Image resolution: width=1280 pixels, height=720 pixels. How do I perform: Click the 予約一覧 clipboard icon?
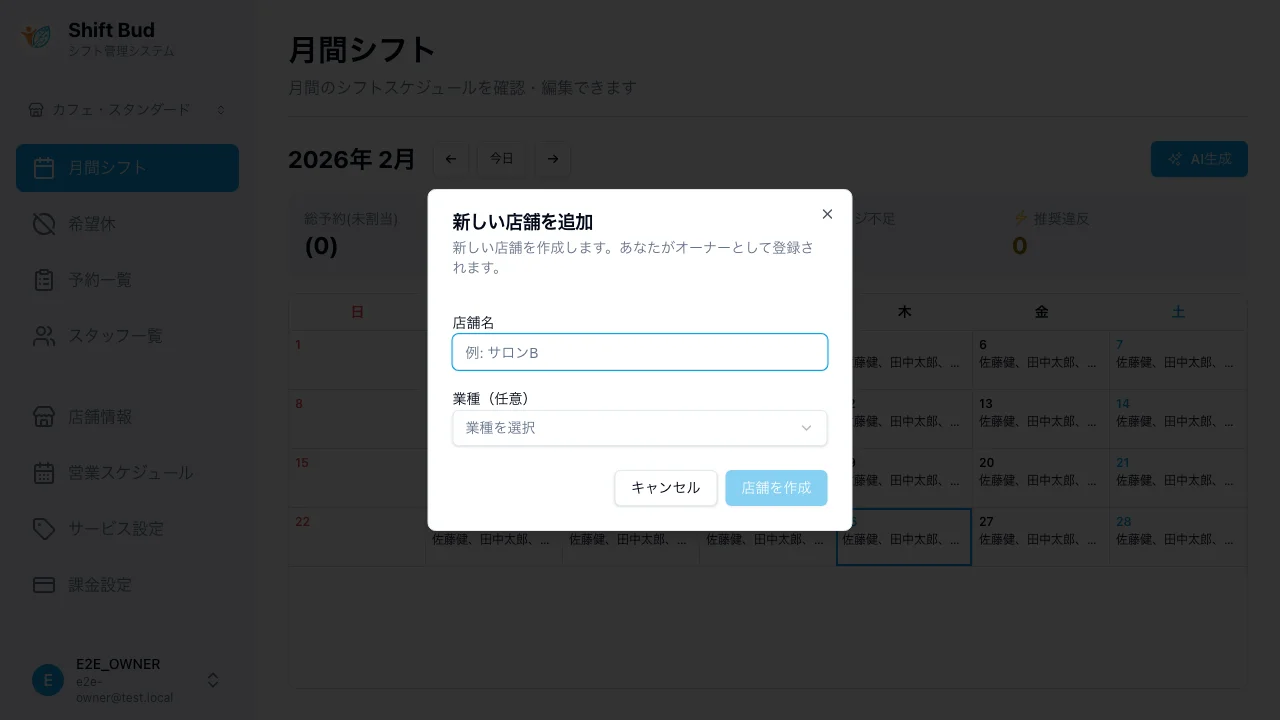pos(44,280)
